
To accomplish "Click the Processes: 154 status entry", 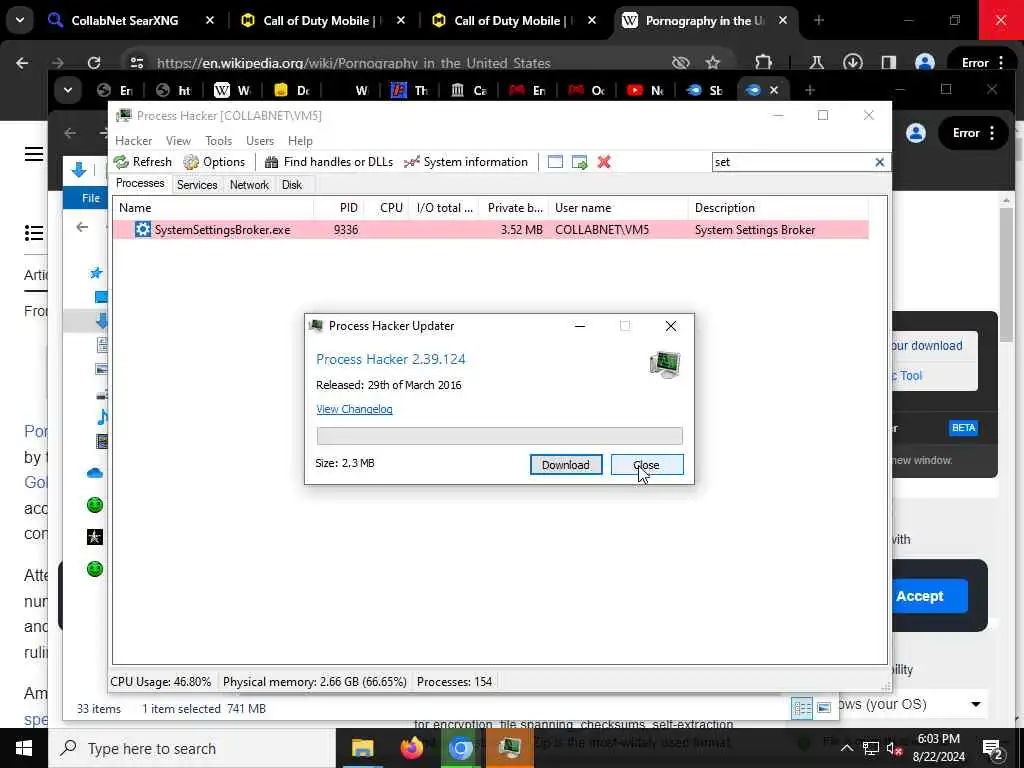I will click(x=454, y=681).
